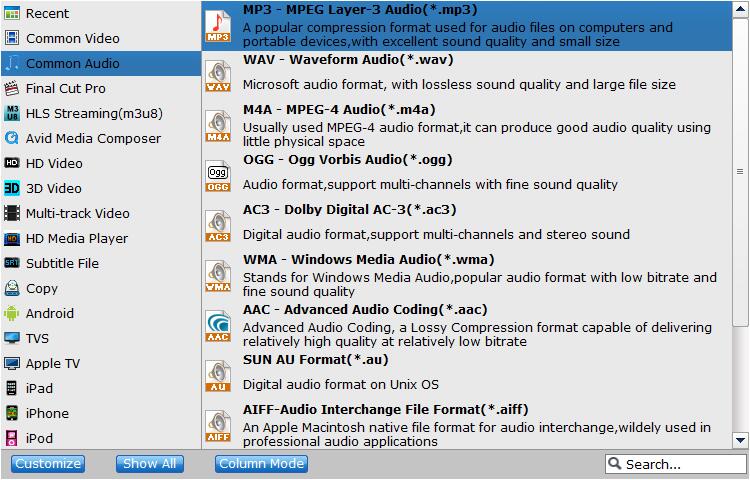The image size is (750, 480).
Task: Click the Final Cut Pro clapperboard icon
Action: [11, 88]
